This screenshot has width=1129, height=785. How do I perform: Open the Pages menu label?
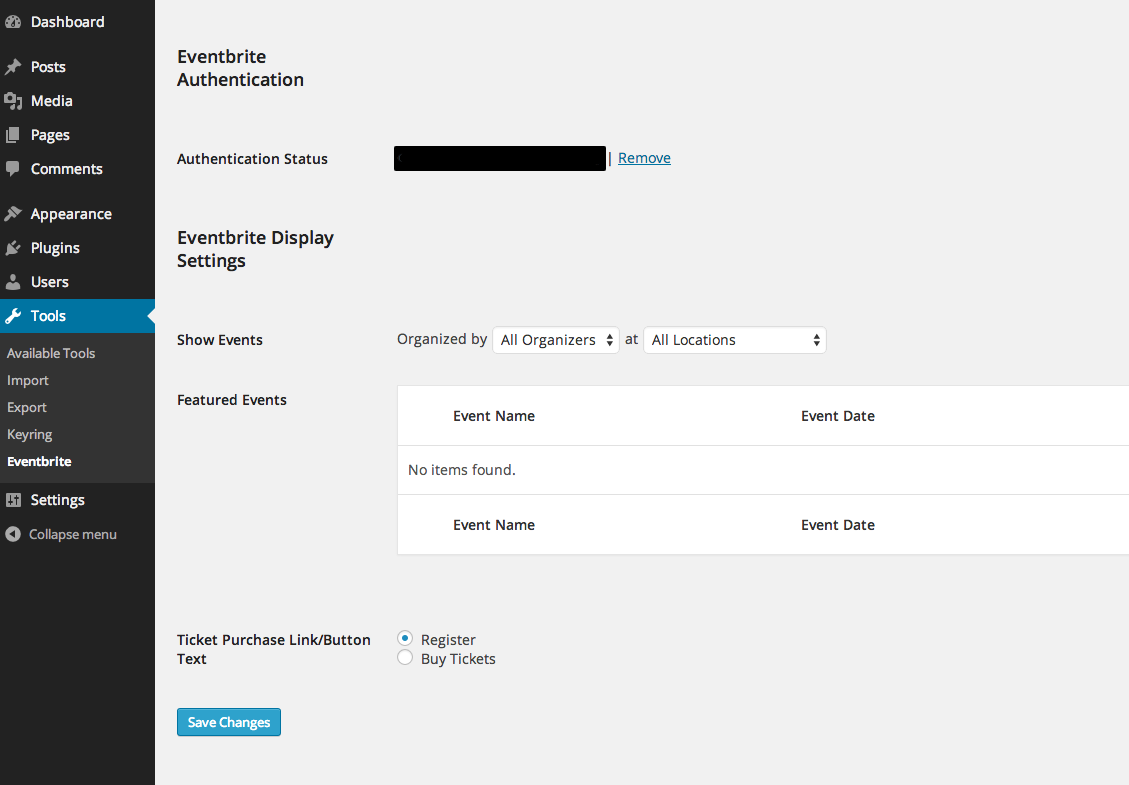point(50,135)
